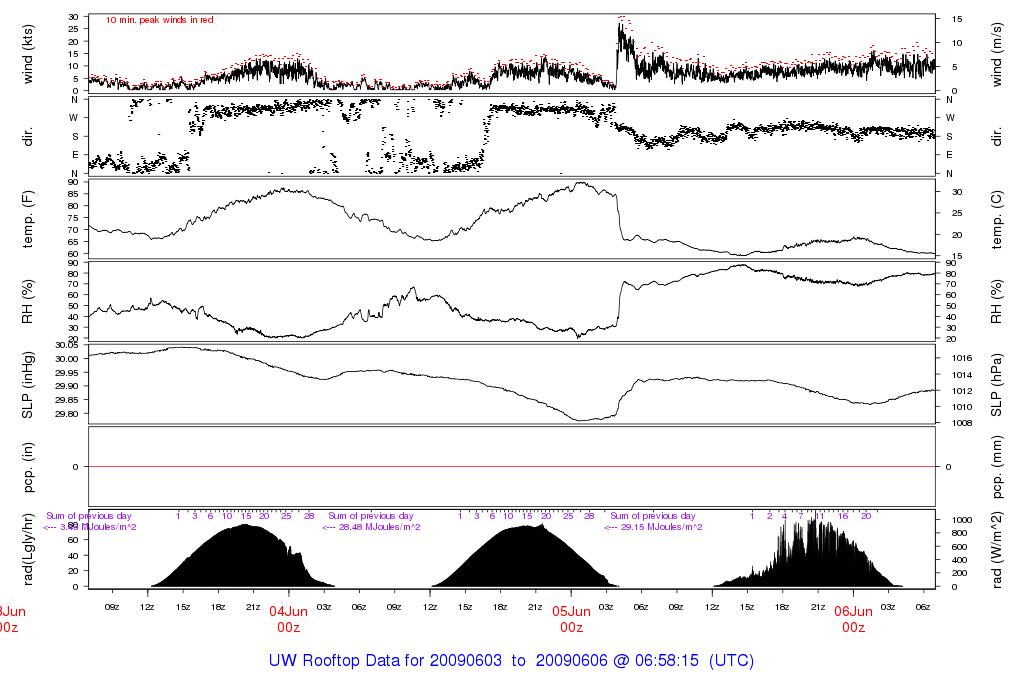
Task: Click the "temp. (F)" axis label
Action: click(x=27, y=219)
